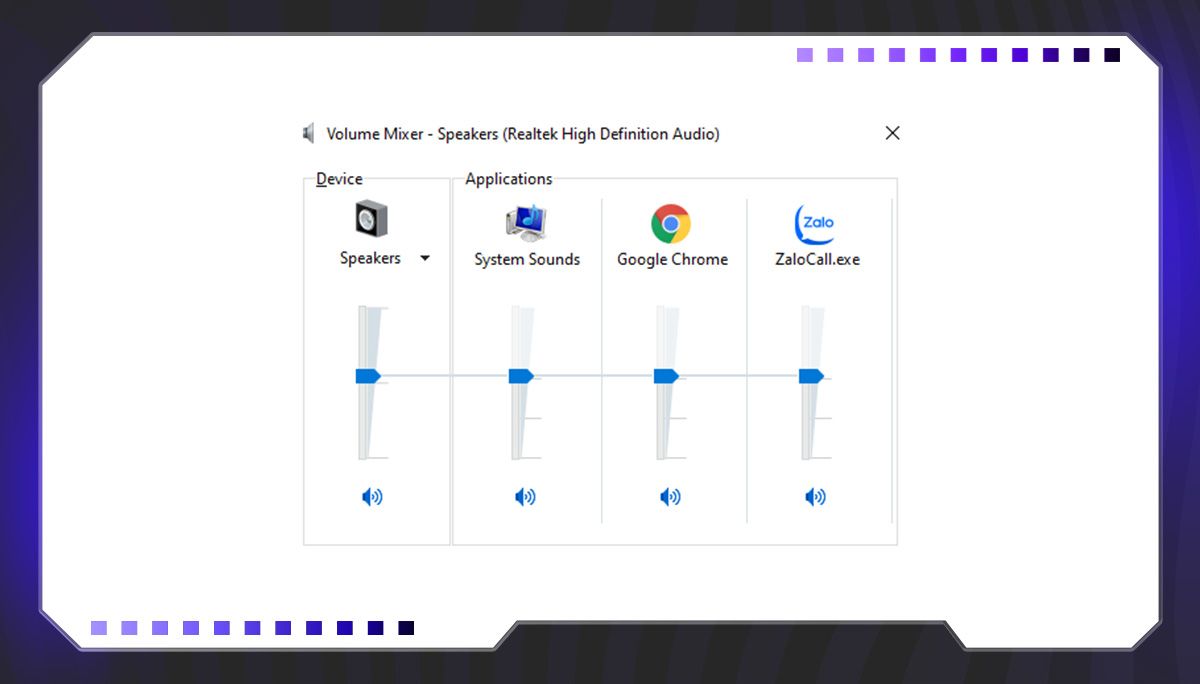Click the monitor icon under System Sounds

(526, 222)
